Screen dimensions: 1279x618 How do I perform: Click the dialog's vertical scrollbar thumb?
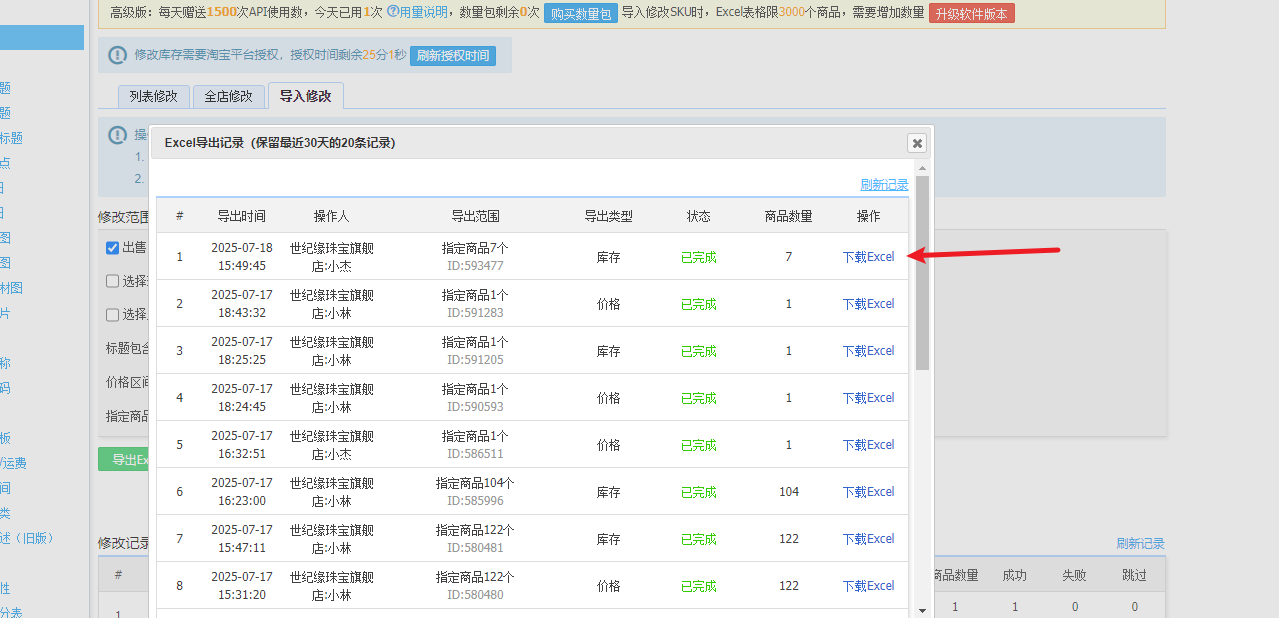(922, 272)
